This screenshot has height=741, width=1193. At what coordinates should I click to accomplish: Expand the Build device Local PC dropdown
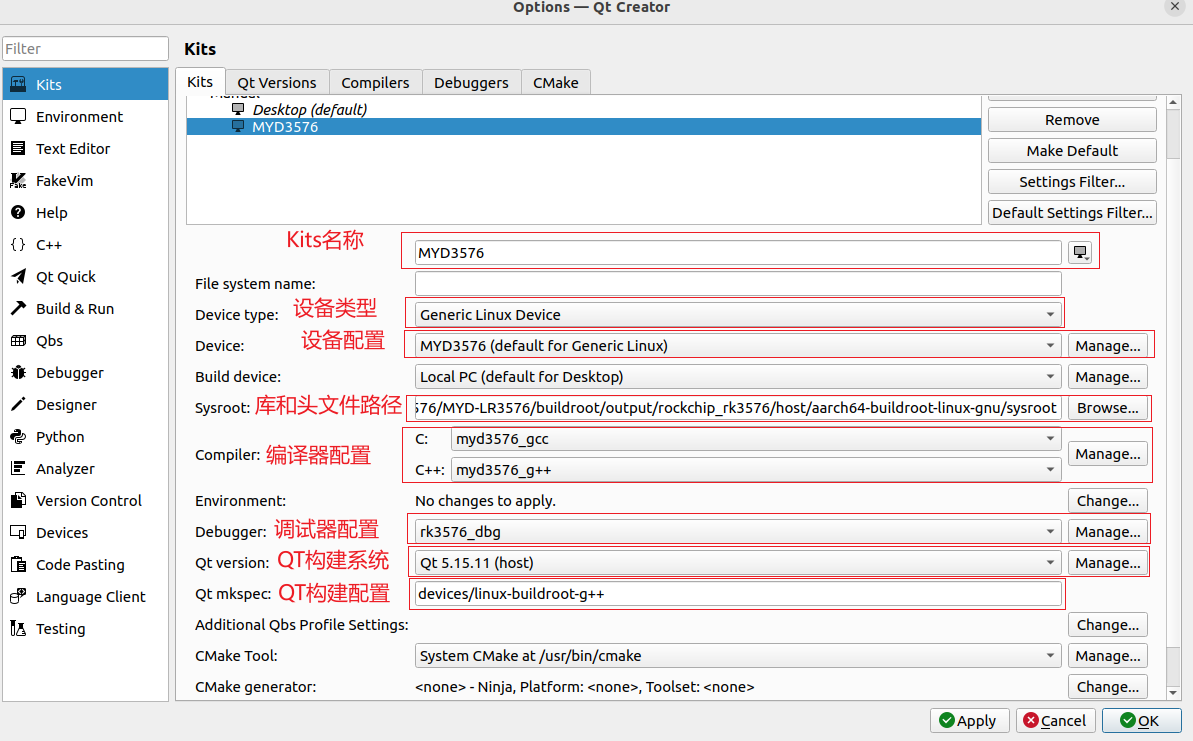coord(738,377)
